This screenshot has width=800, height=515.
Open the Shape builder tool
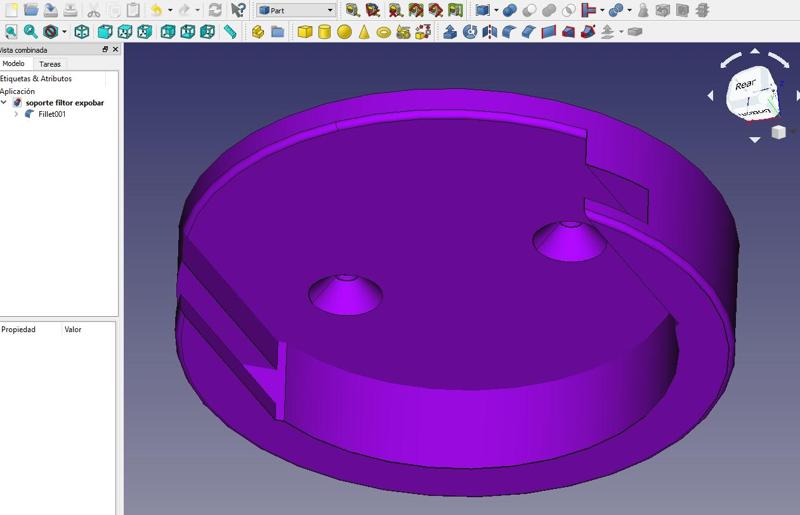click(423, 32)
